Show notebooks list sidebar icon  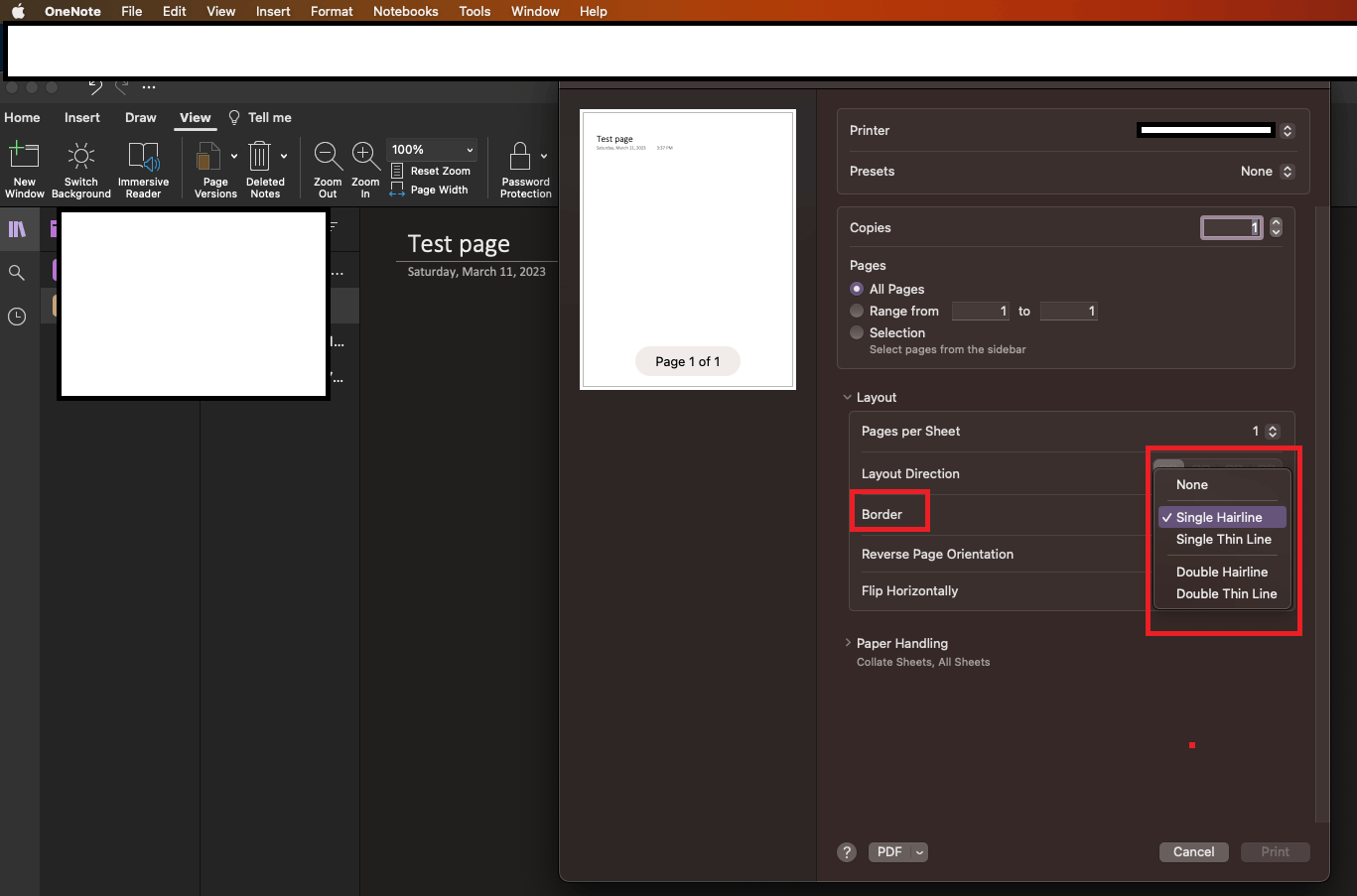pyautogui.click(x=17, y=229)
